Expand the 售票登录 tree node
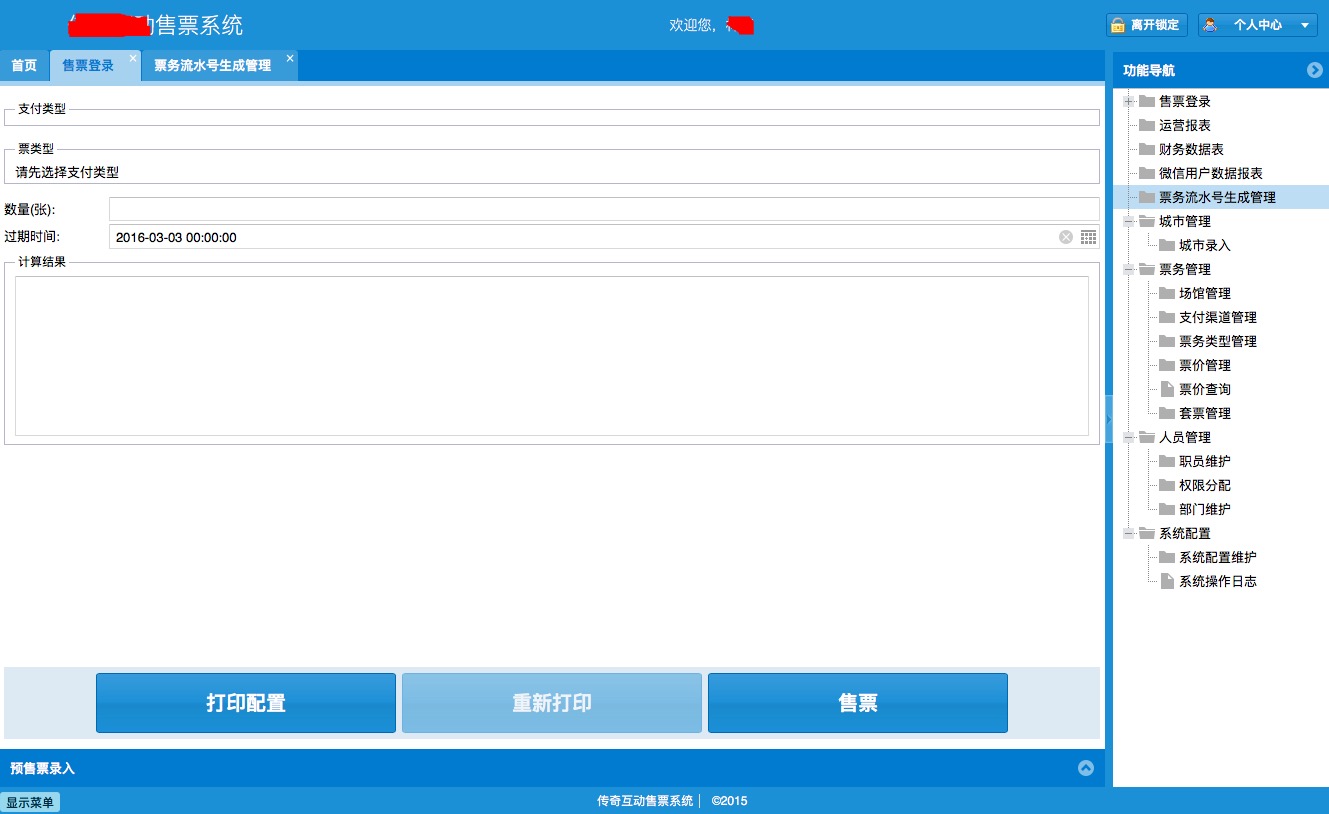This screenshot has width=1329, height=814. coord(1129,101)
